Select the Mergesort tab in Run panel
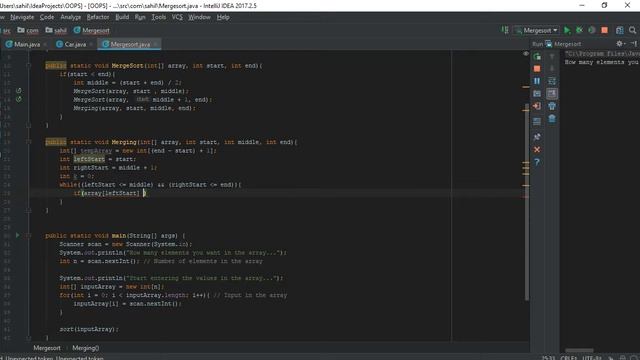The image size is (640, 360). tap(563, 44)
